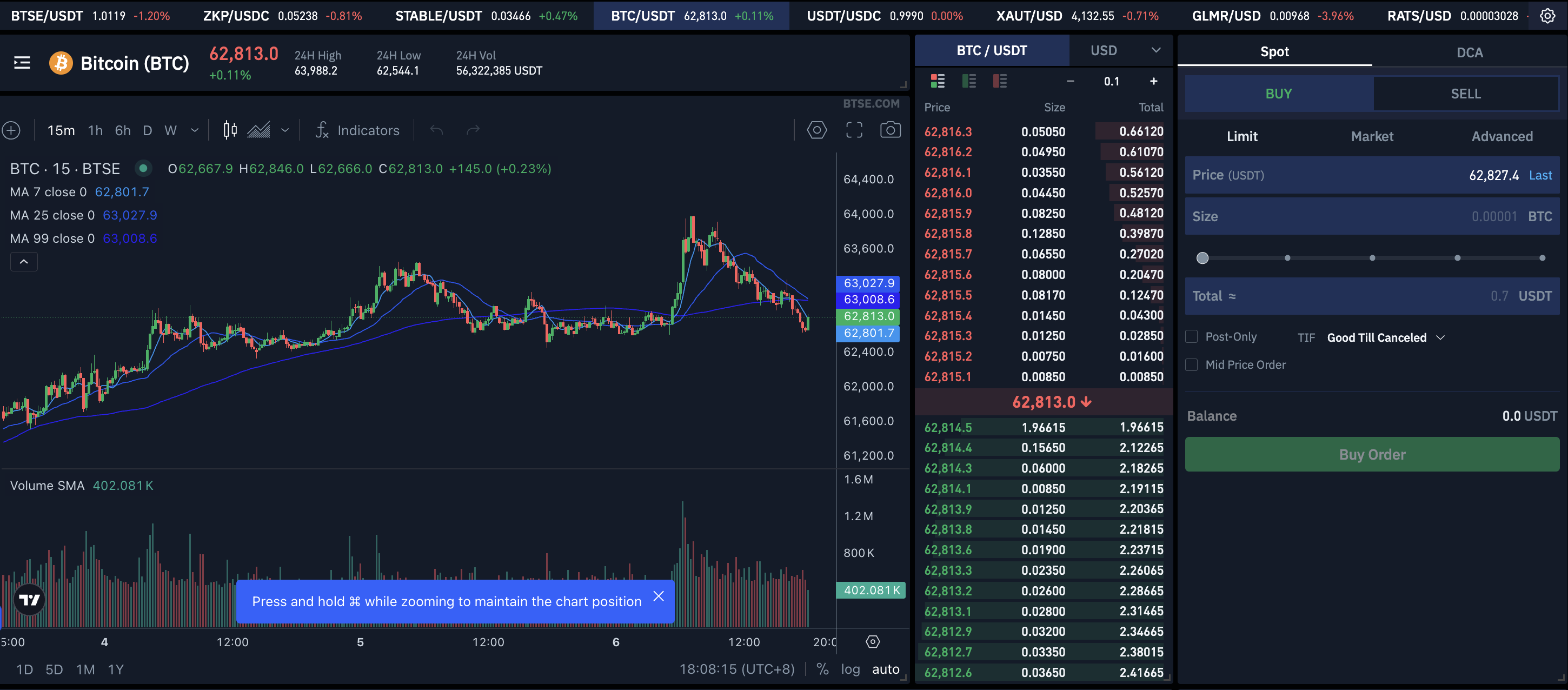The image size is (1568, 690).
Task: Select the 1h timeframe
Action: click(96, 130)
